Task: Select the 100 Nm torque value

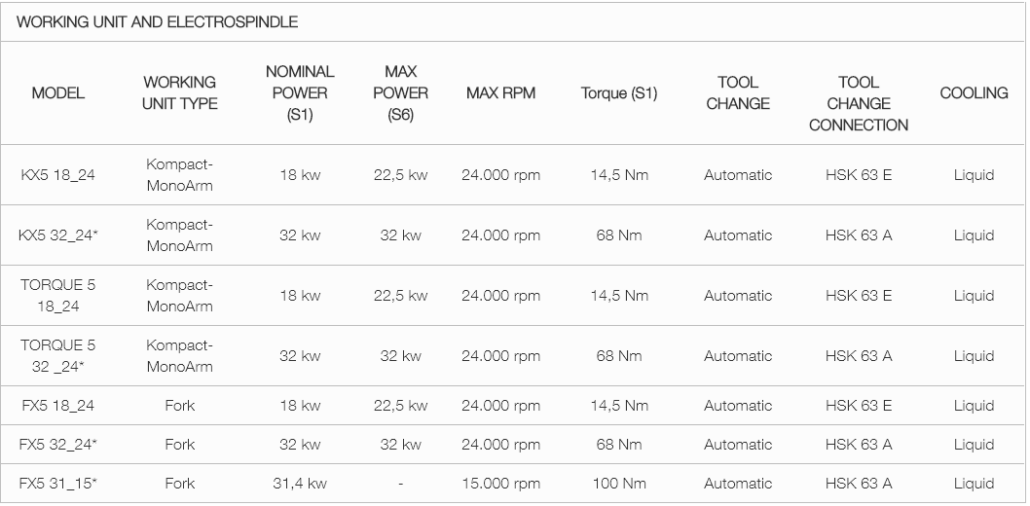Action: 619,484
